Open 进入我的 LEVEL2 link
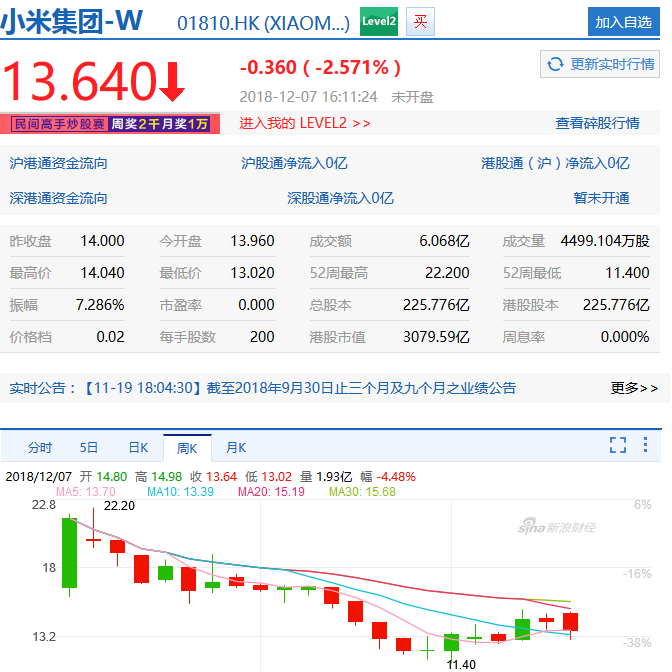Image resolution: width=672 pixels, height=672 pixels. tap(305, 123)
